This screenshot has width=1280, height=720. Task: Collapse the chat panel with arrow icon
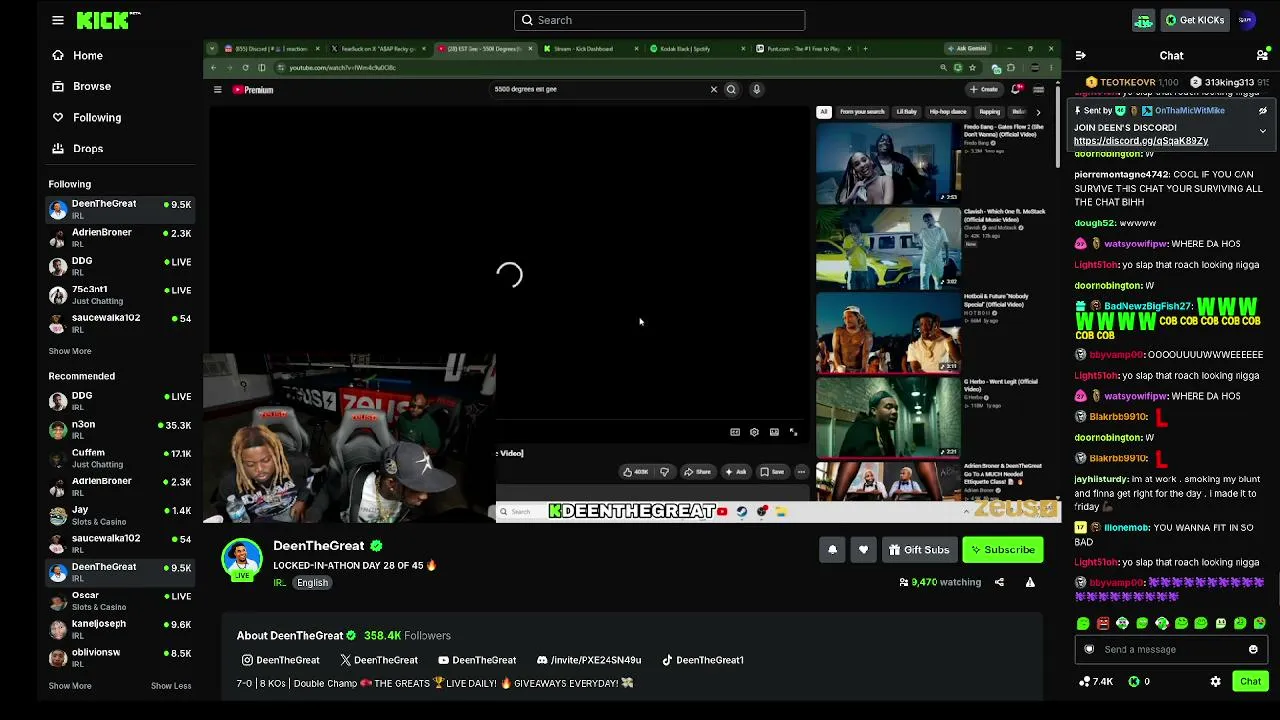click(1080, 56)
